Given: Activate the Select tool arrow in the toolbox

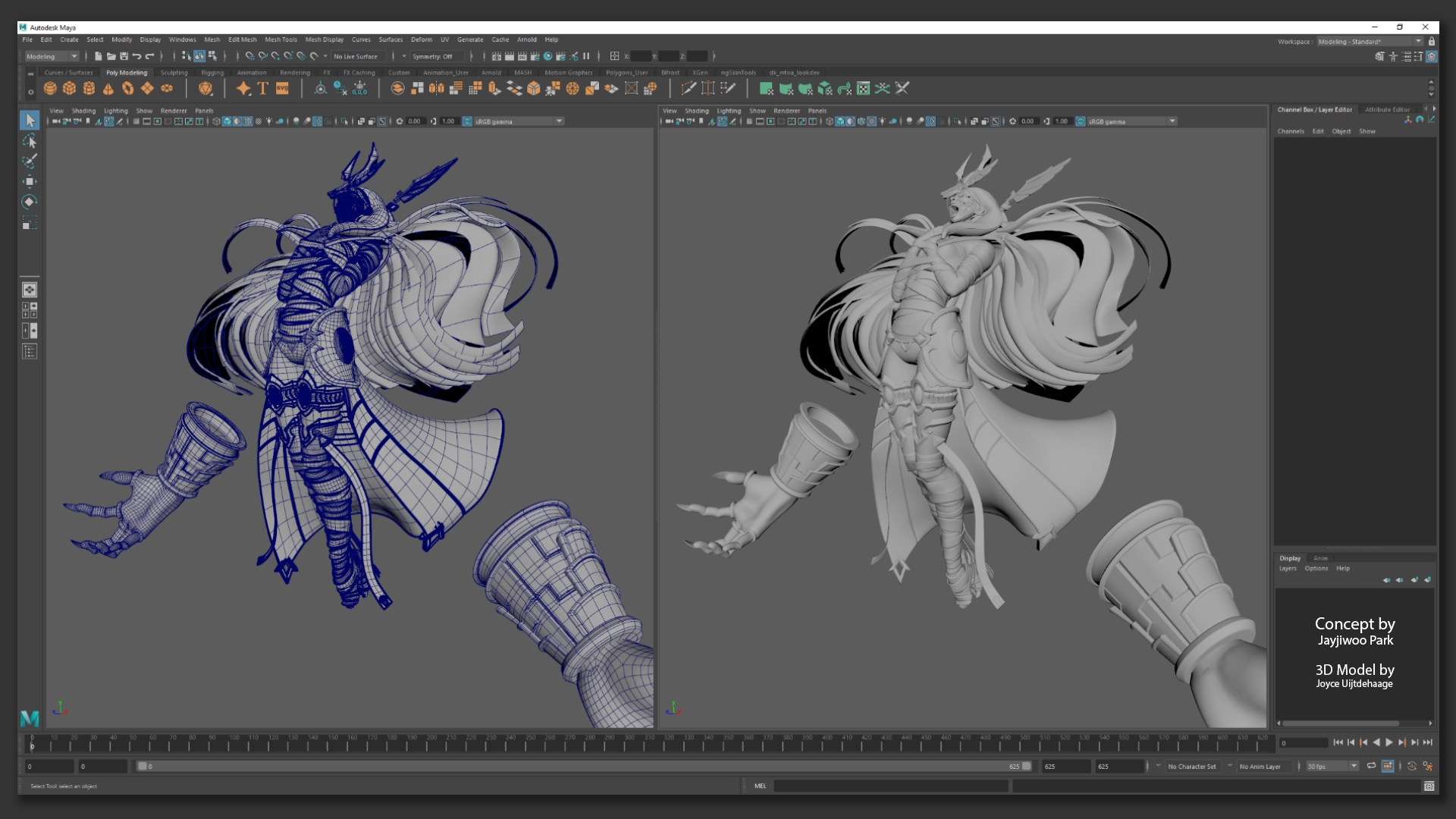Looking at the screenshot, I should click(x=30, y=121).
